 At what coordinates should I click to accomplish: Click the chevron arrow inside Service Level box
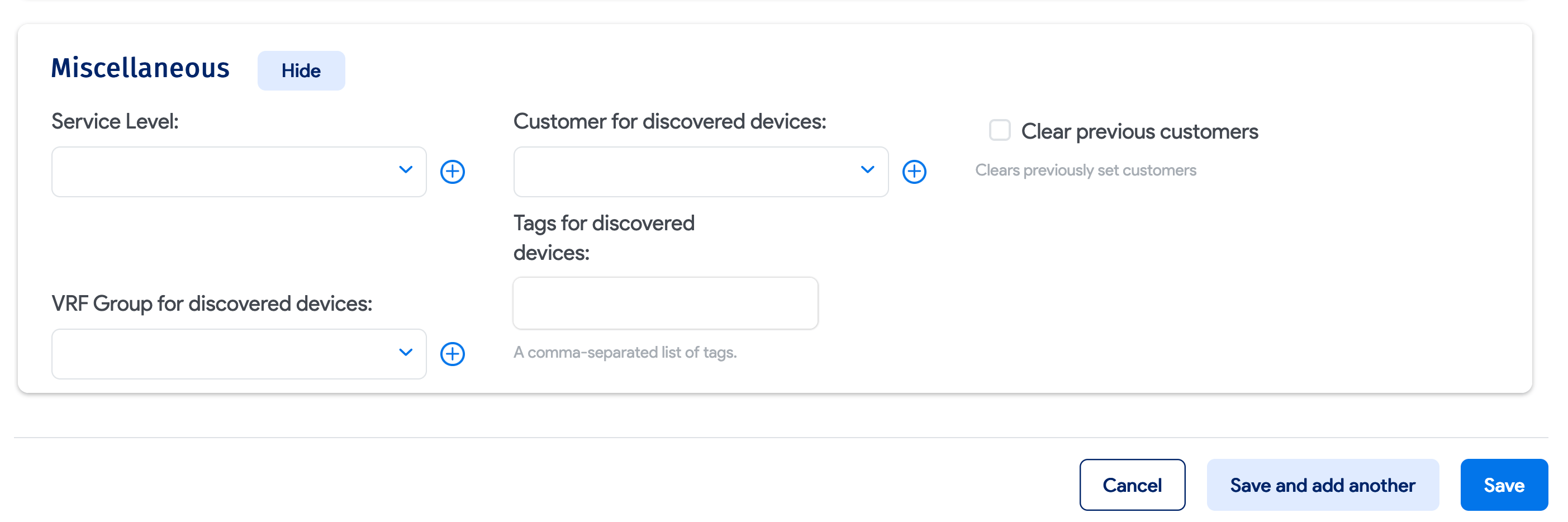pos(405,170)
